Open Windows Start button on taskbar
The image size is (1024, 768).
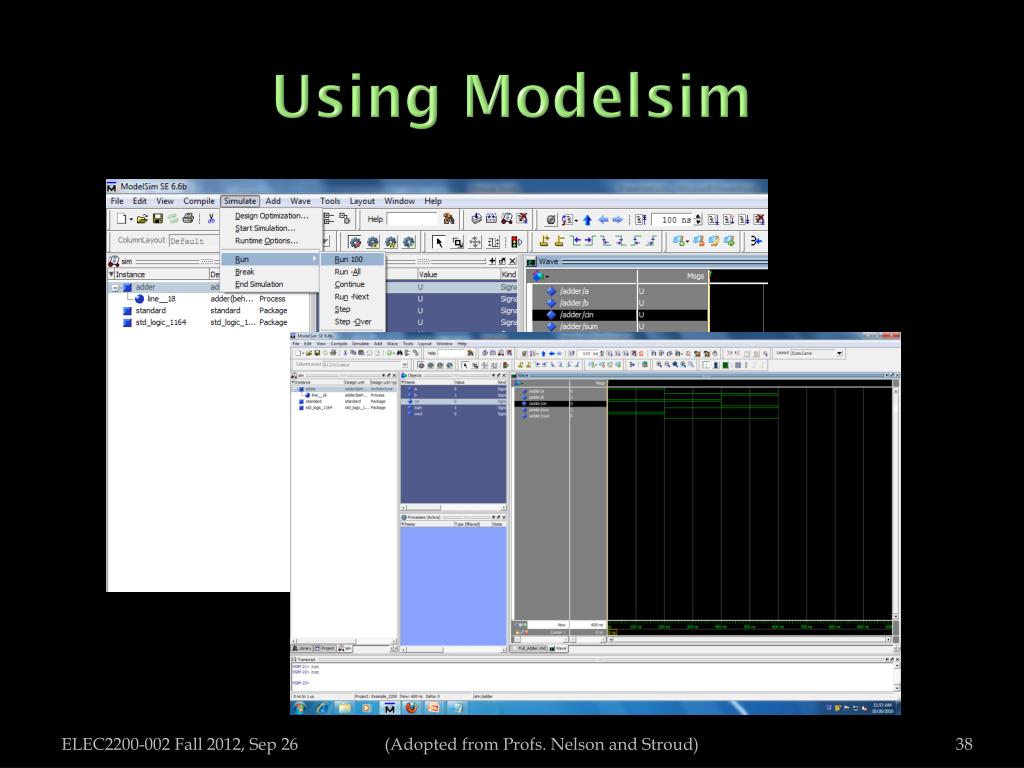(300, 708)
